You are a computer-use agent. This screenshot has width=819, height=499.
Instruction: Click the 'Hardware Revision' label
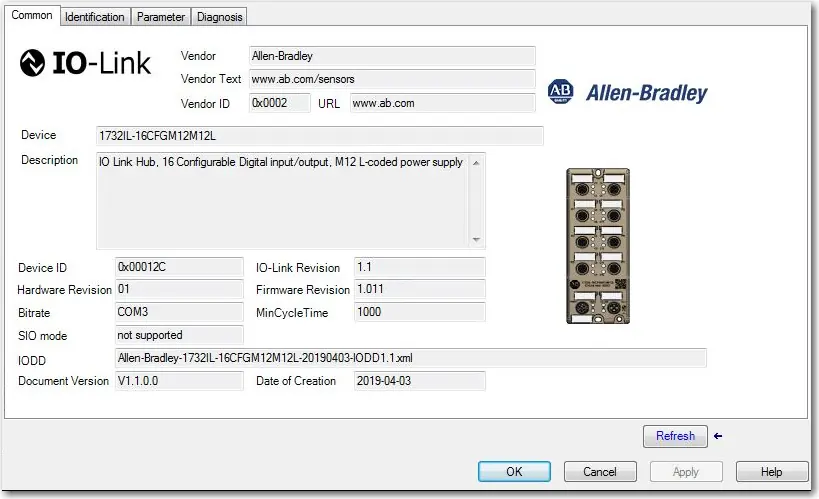tap(64, 290)
